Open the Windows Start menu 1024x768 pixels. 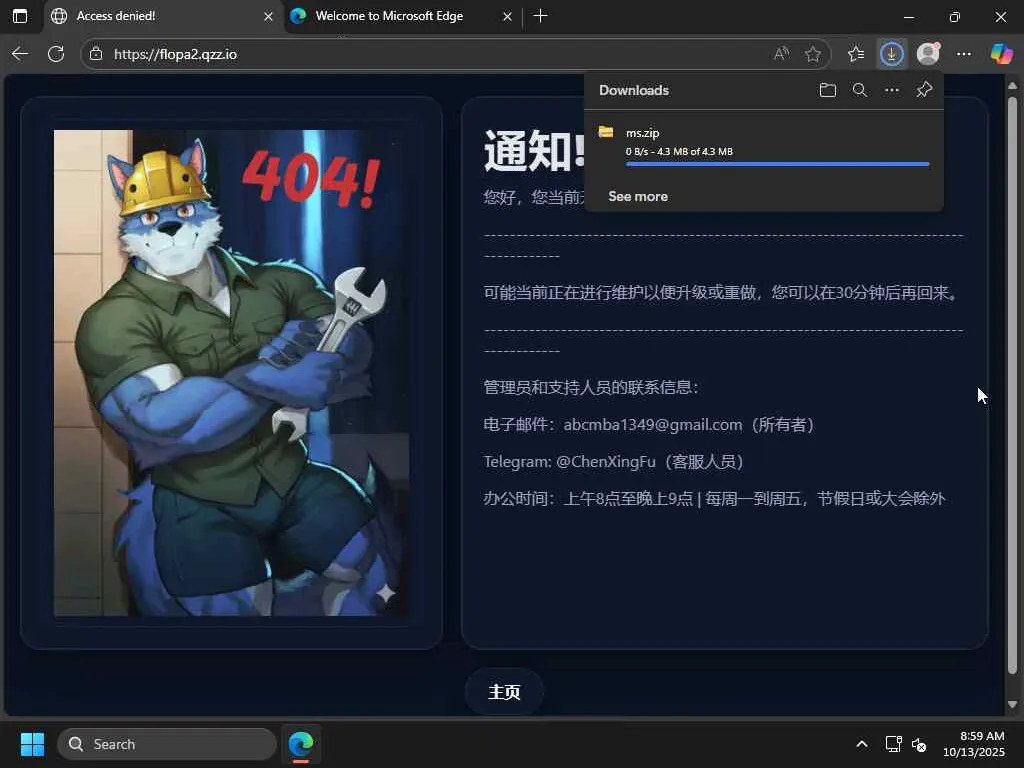(32, 744)
